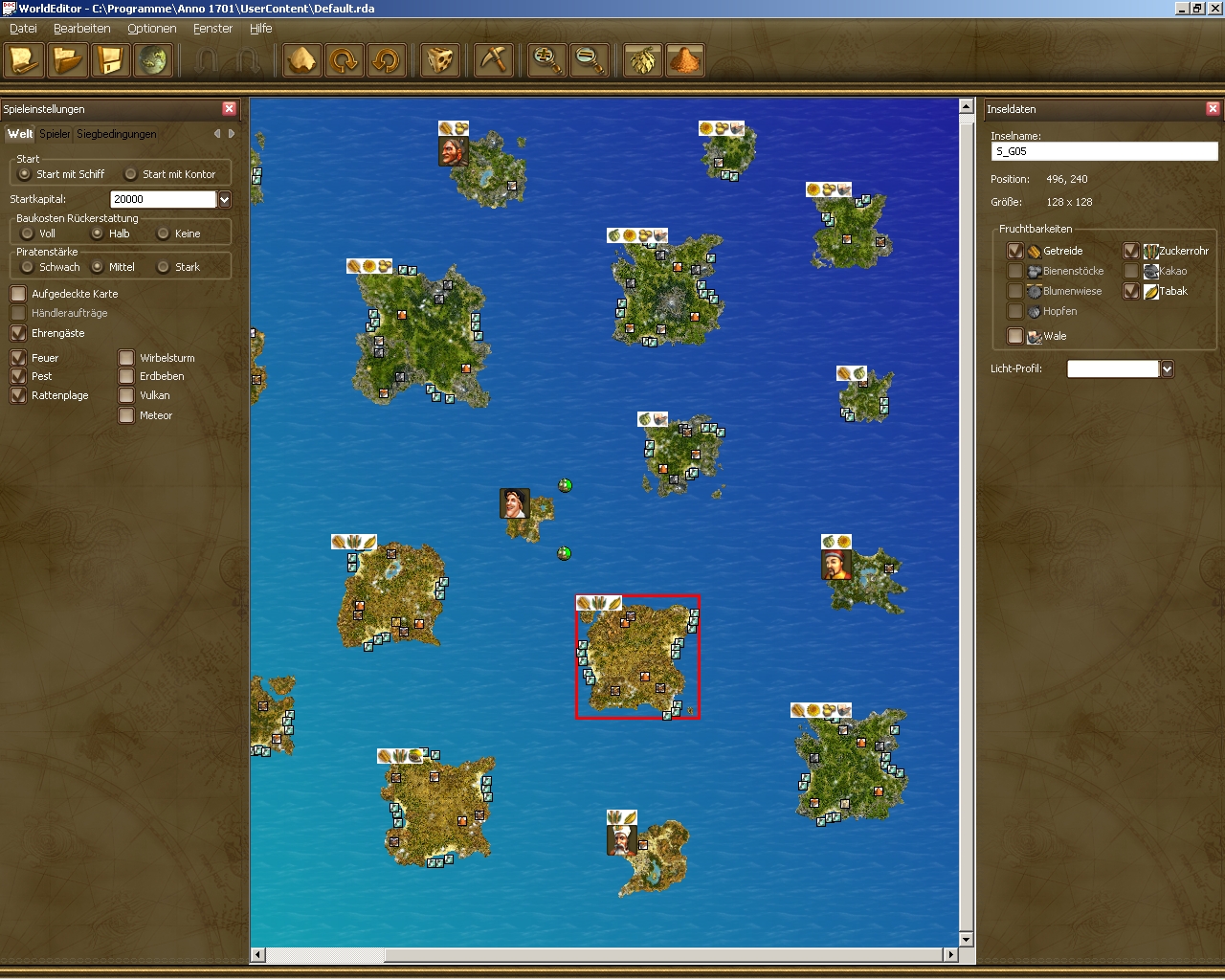Create a new map with the scroll icon

(x=24, y=60)
